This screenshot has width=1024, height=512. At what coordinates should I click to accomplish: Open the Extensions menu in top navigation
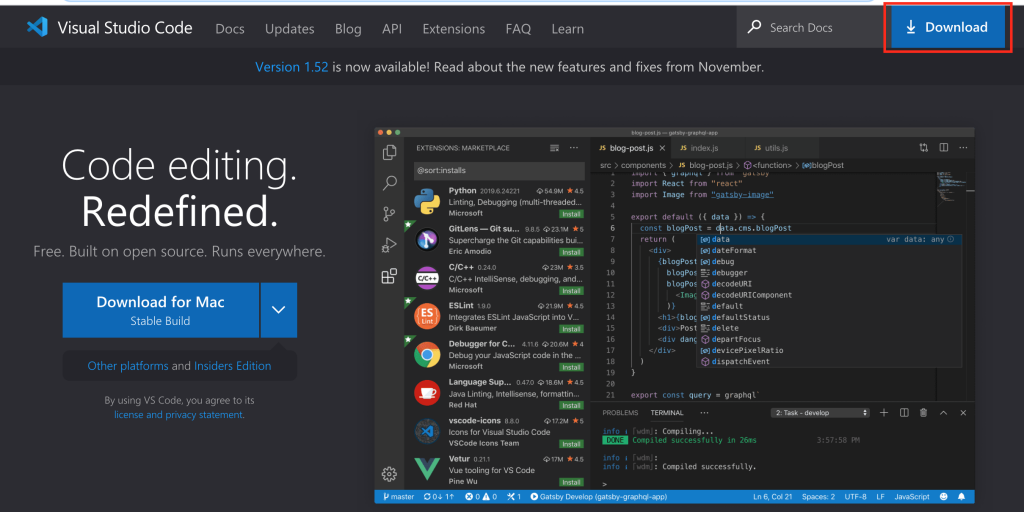[x=453, y=29]
